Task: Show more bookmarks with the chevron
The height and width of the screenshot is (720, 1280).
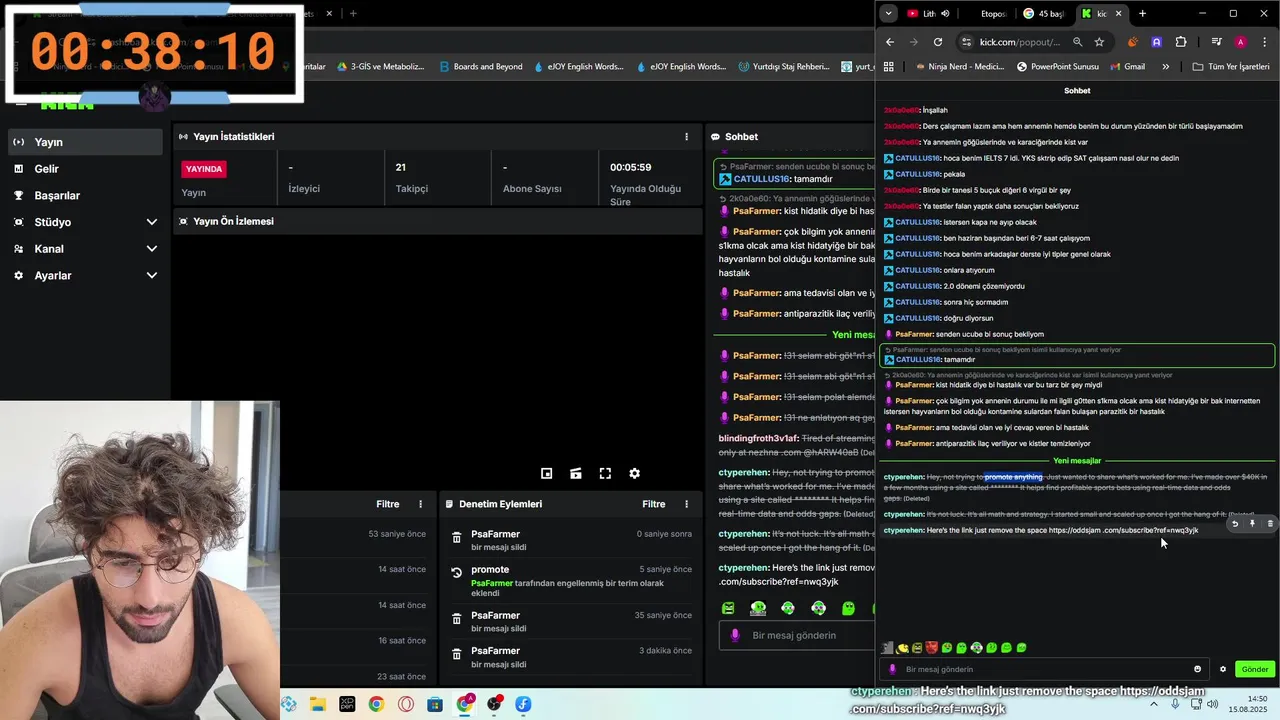Action: [1165, 67]
